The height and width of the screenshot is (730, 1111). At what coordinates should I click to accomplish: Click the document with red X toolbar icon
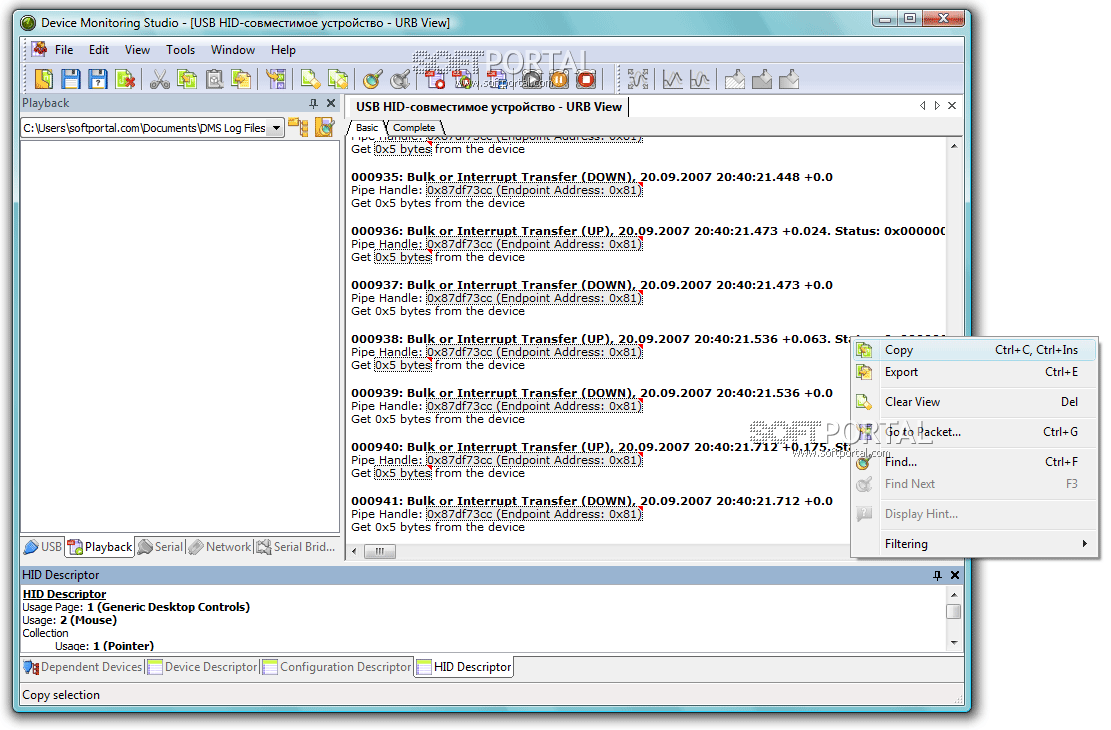click(x=125, y=79)
